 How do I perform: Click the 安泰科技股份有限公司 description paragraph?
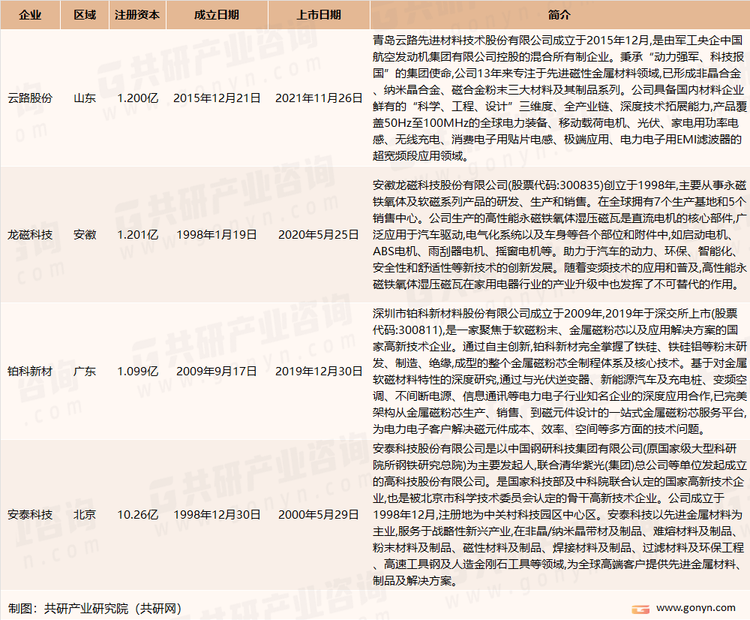pos(560,515)
